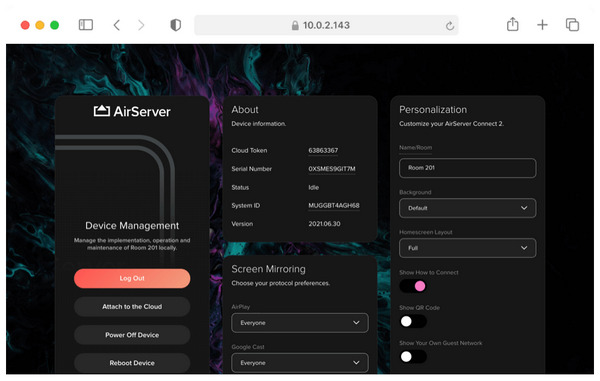The height and width of the screenshot is (381, 600).
Task: Click the About panel heading
Action: [x=245, y=110]
